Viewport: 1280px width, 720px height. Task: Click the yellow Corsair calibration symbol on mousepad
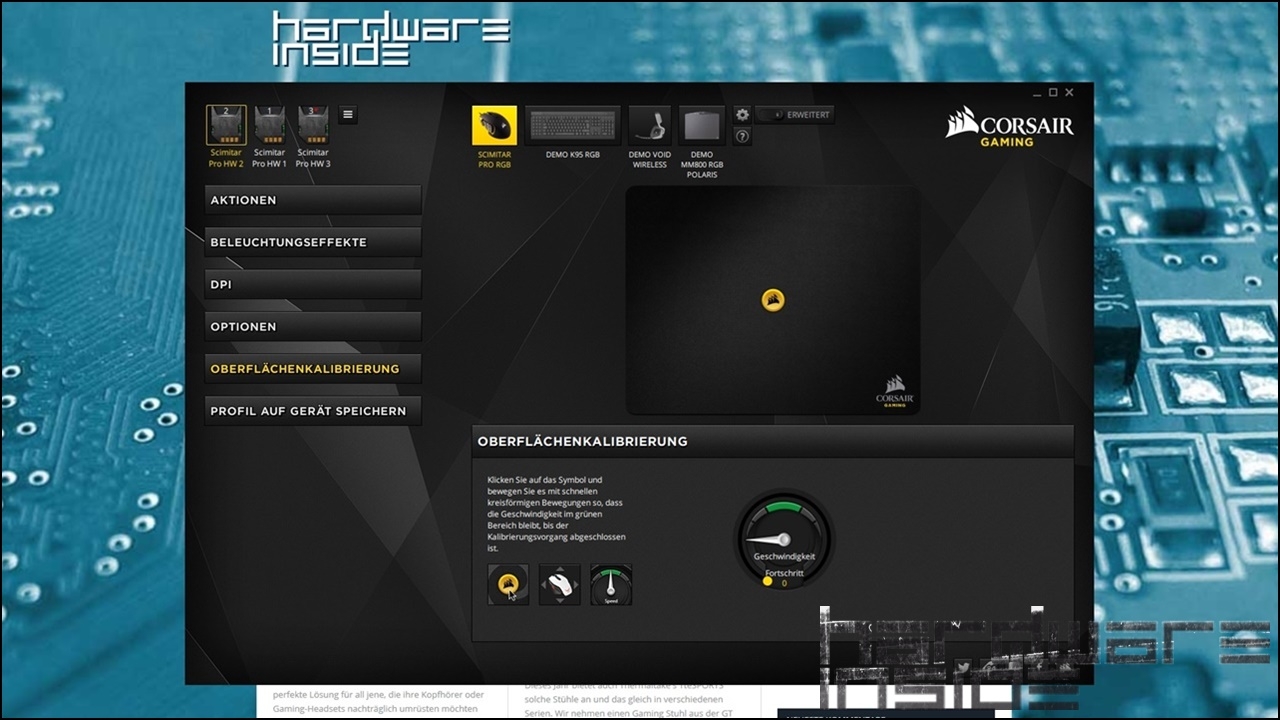click(772, 299)
